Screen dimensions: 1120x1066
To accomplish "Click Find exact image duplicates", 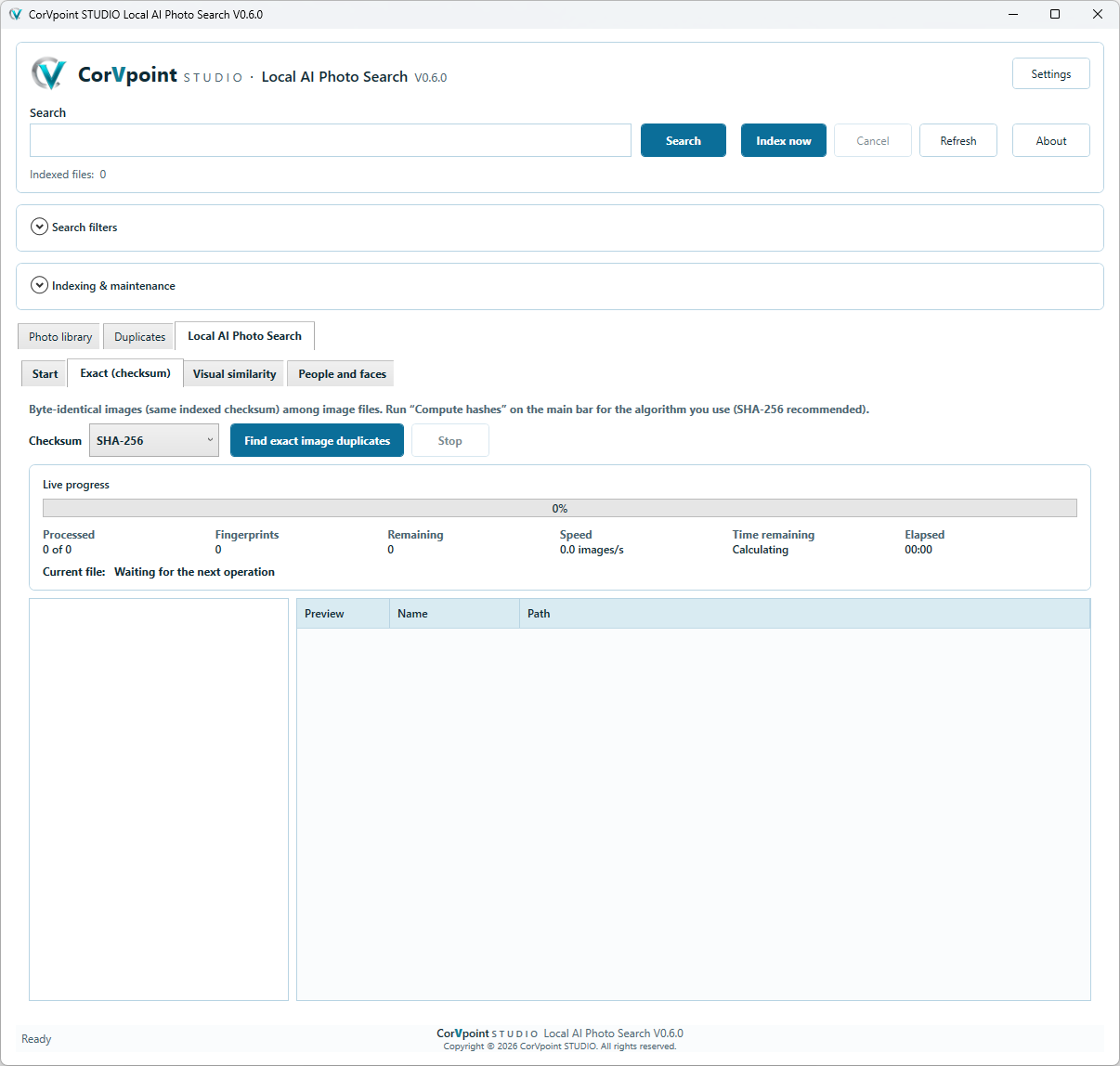I will (x=317, y=440).
